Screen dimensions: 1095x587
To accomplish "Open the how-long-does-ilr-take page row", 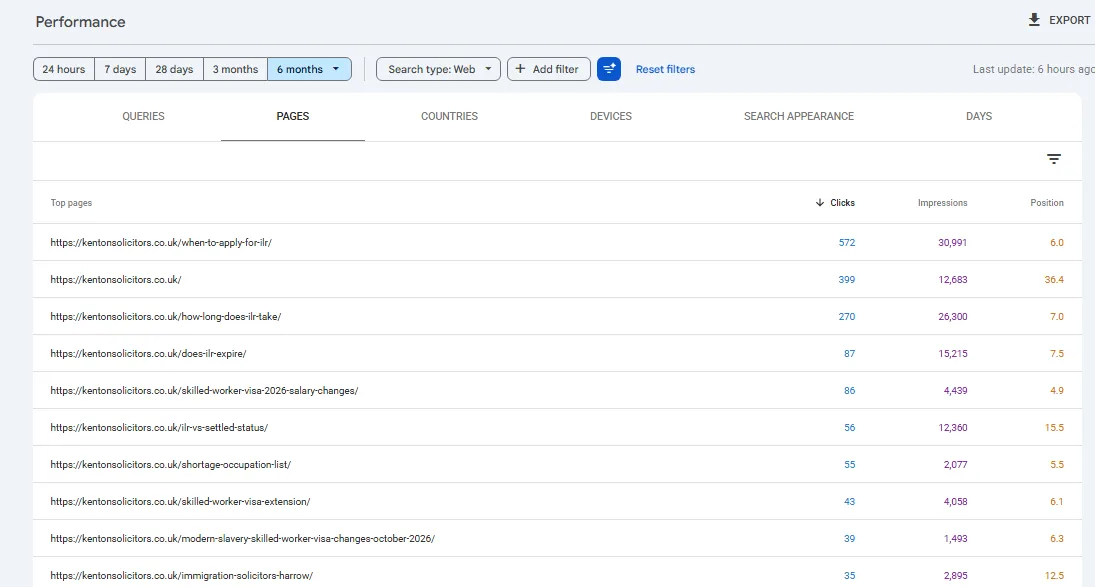I will [557, 316].
